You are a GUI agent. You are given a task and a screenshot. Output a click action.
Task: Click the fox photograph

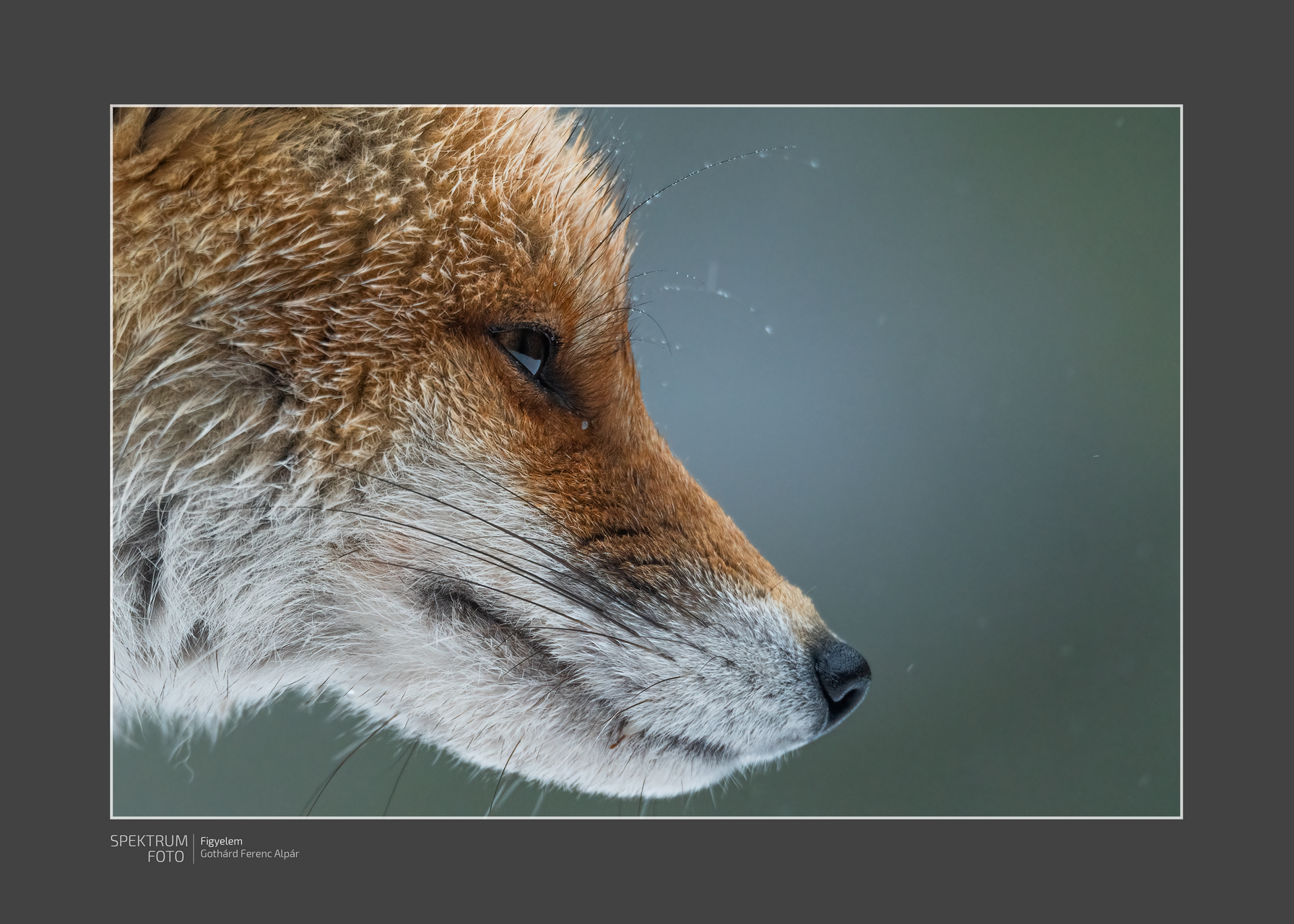coord(646,462)
